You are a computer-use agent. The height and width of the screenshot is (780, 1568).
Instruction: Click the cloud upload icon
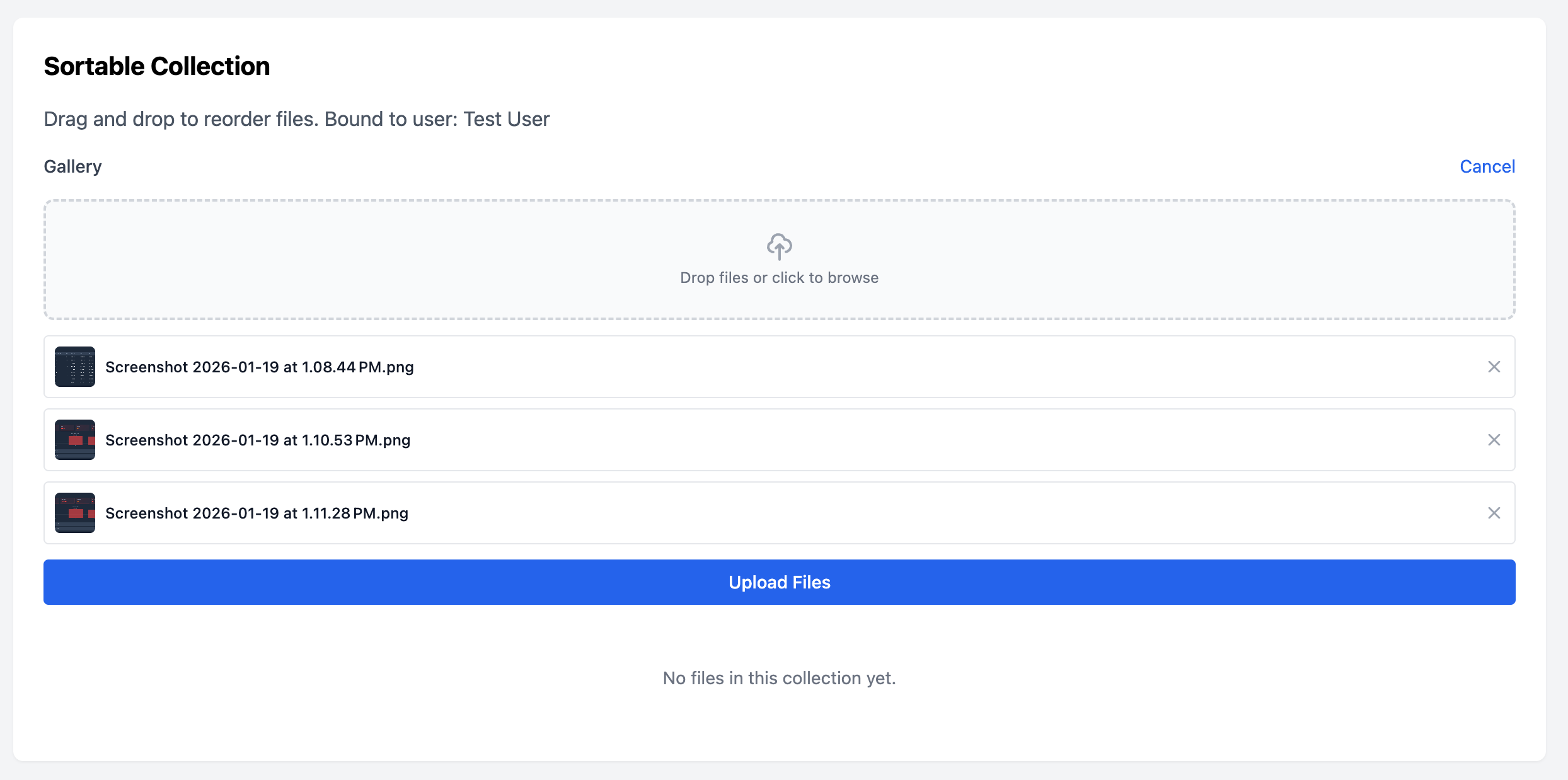[779, 246]
